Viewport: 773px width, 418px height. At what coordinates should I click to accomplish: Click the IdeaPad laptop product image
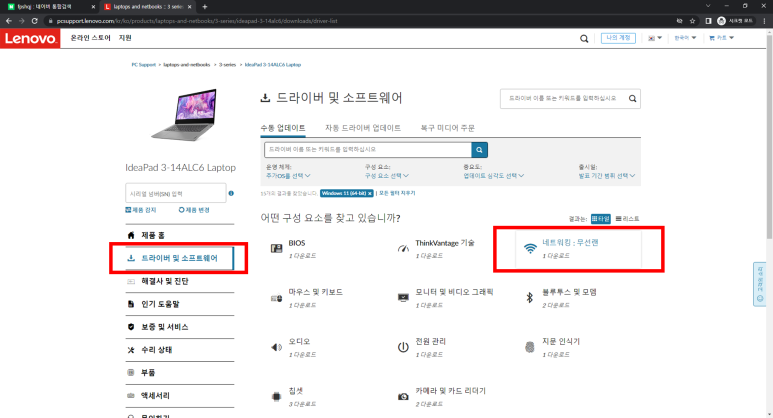(185, 114)
